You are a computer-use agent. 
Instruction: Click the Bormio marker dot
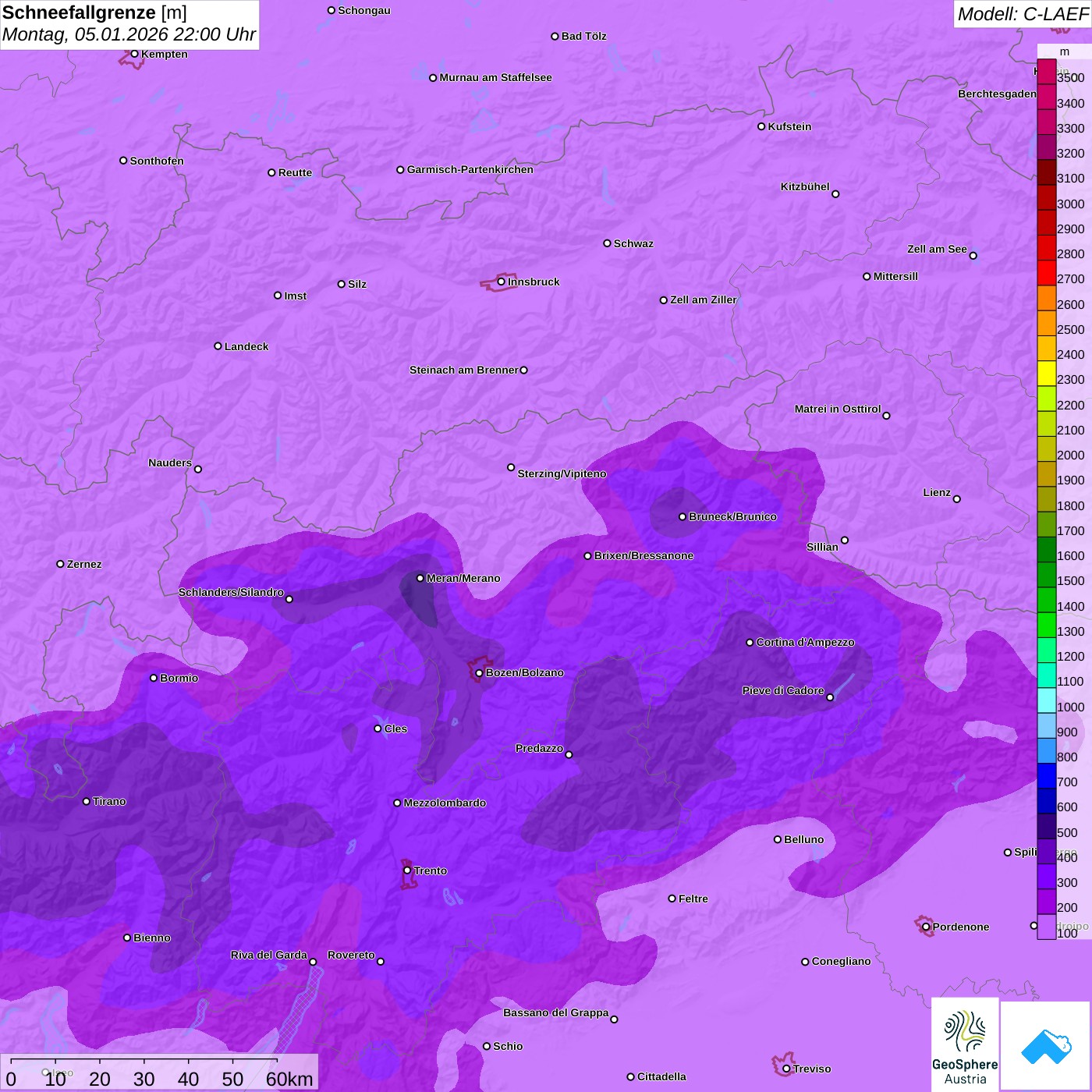tap(154, 678)
